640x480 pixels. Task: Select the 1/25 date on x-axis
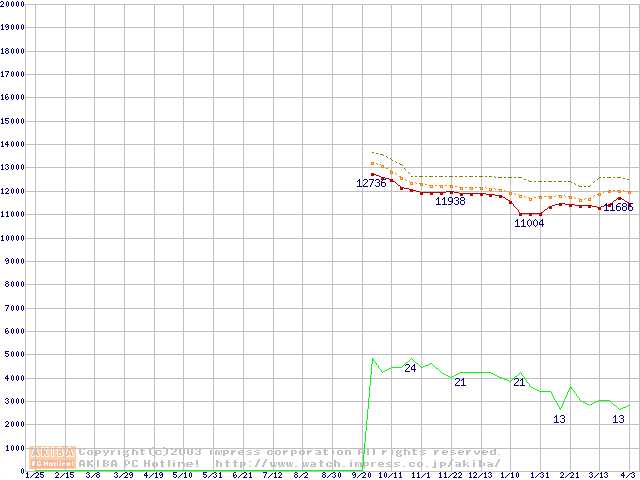click(34, 476)
